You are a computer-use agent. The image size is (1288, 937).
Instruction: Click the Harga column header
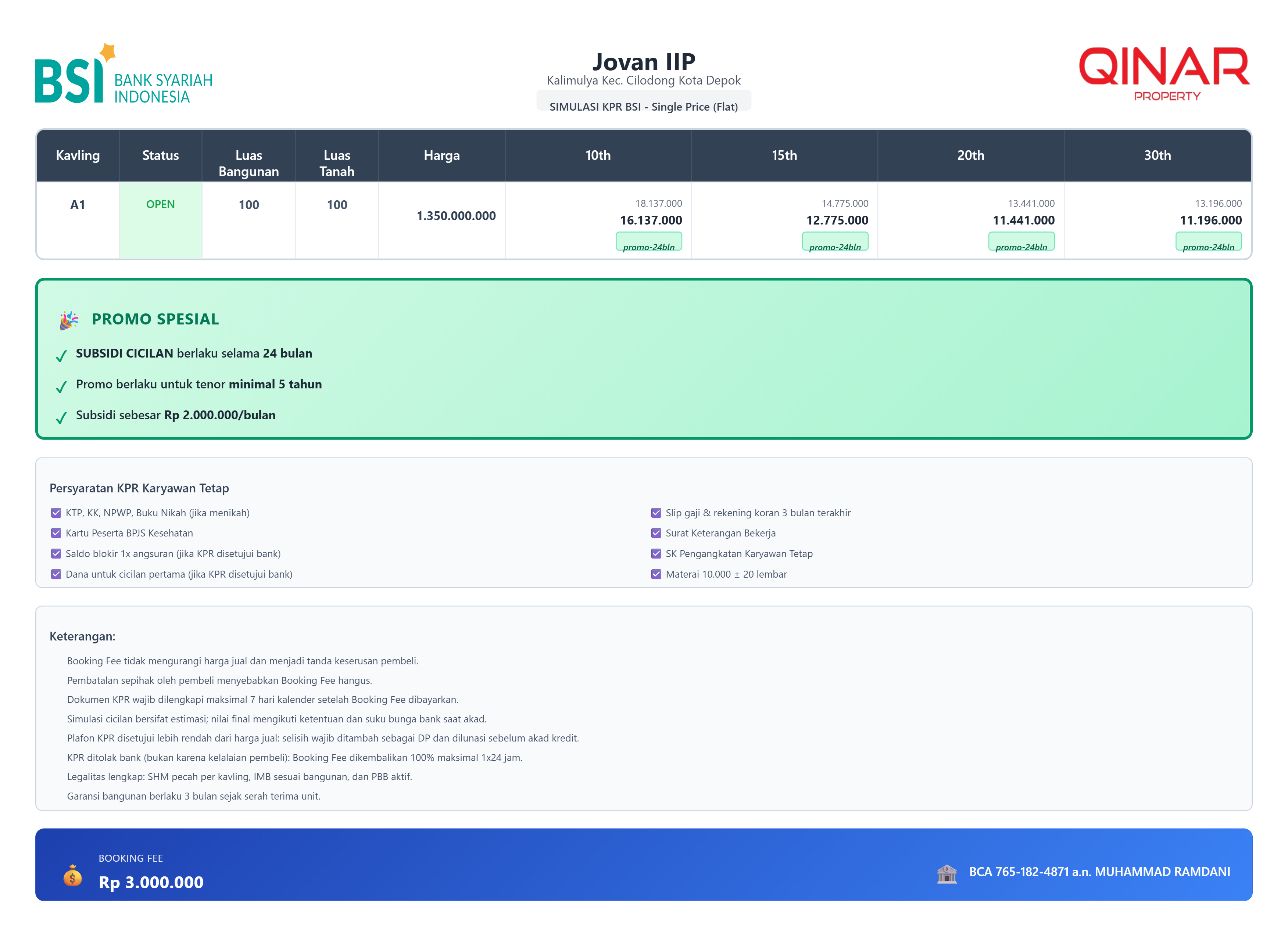pos(441,155)
